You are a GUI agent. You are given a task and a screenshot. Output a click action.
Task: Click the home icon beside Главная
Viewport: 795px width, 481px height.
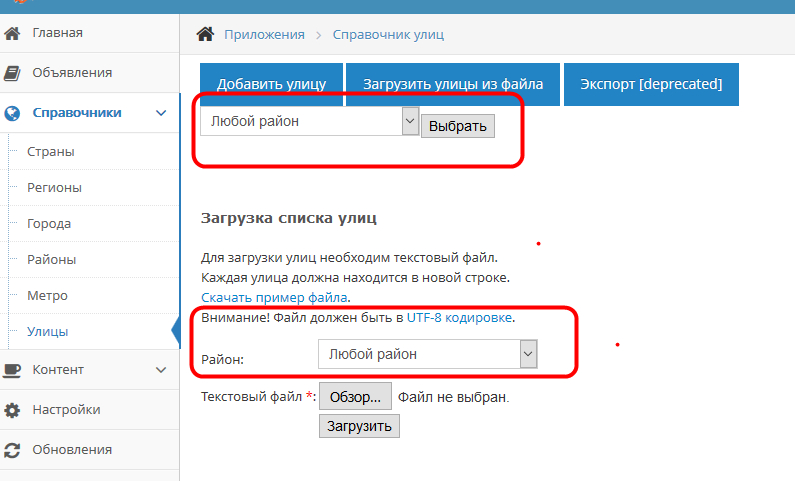coord(12,33)
